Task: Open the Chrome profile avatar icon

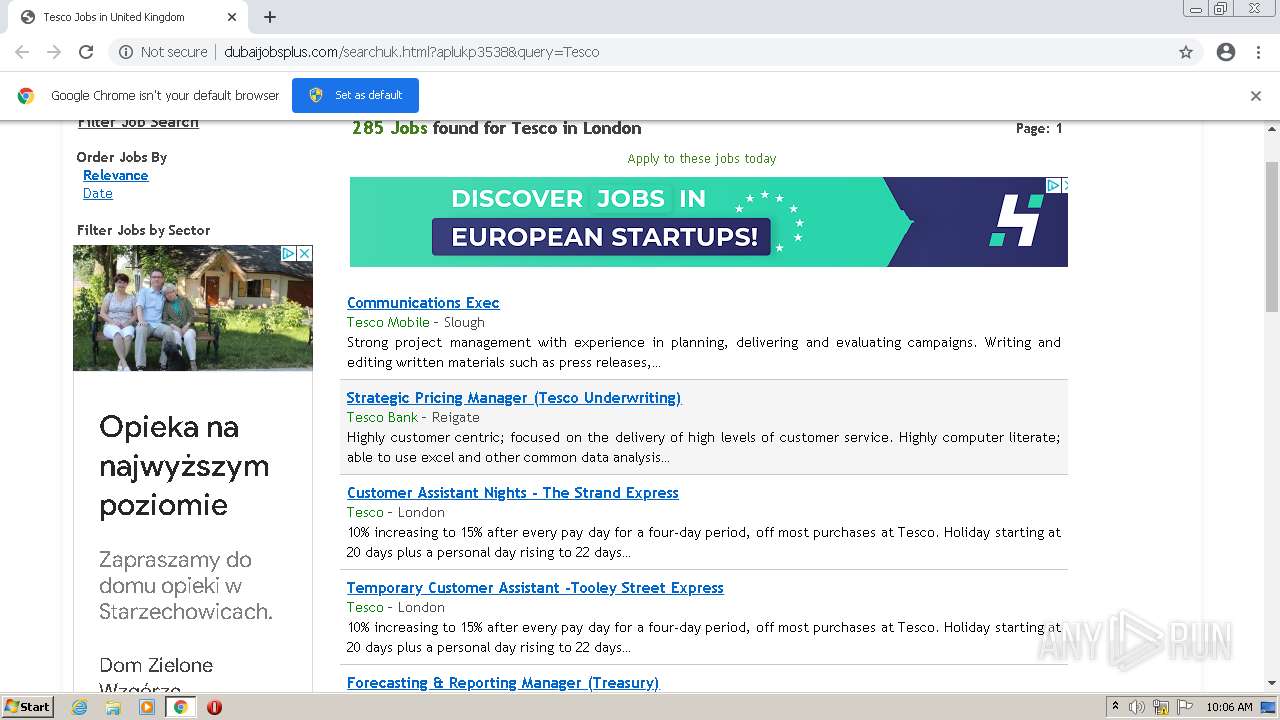Action: [x=1226, y=52]
